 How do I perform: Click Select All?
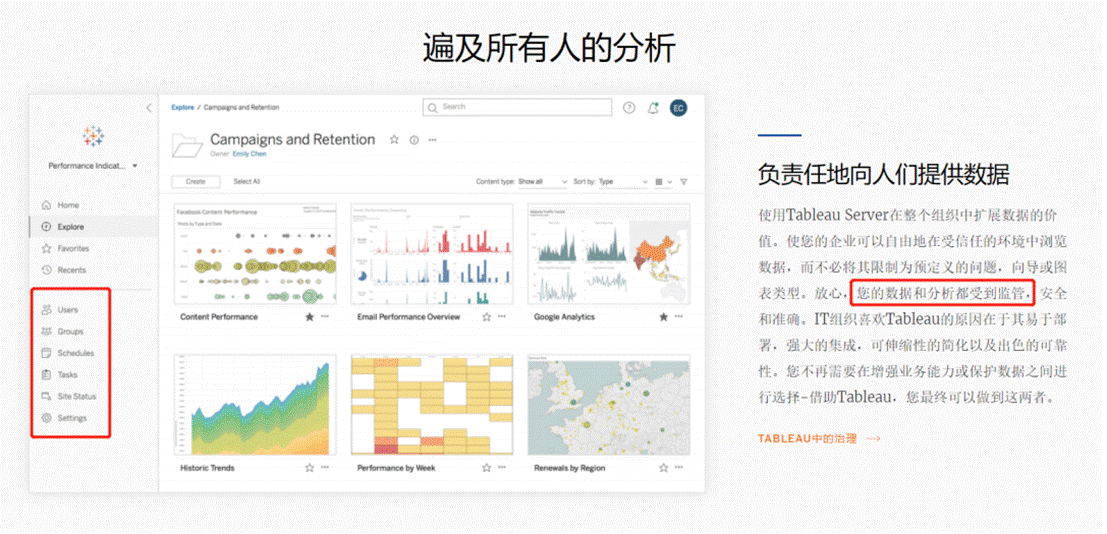[246, 182]
